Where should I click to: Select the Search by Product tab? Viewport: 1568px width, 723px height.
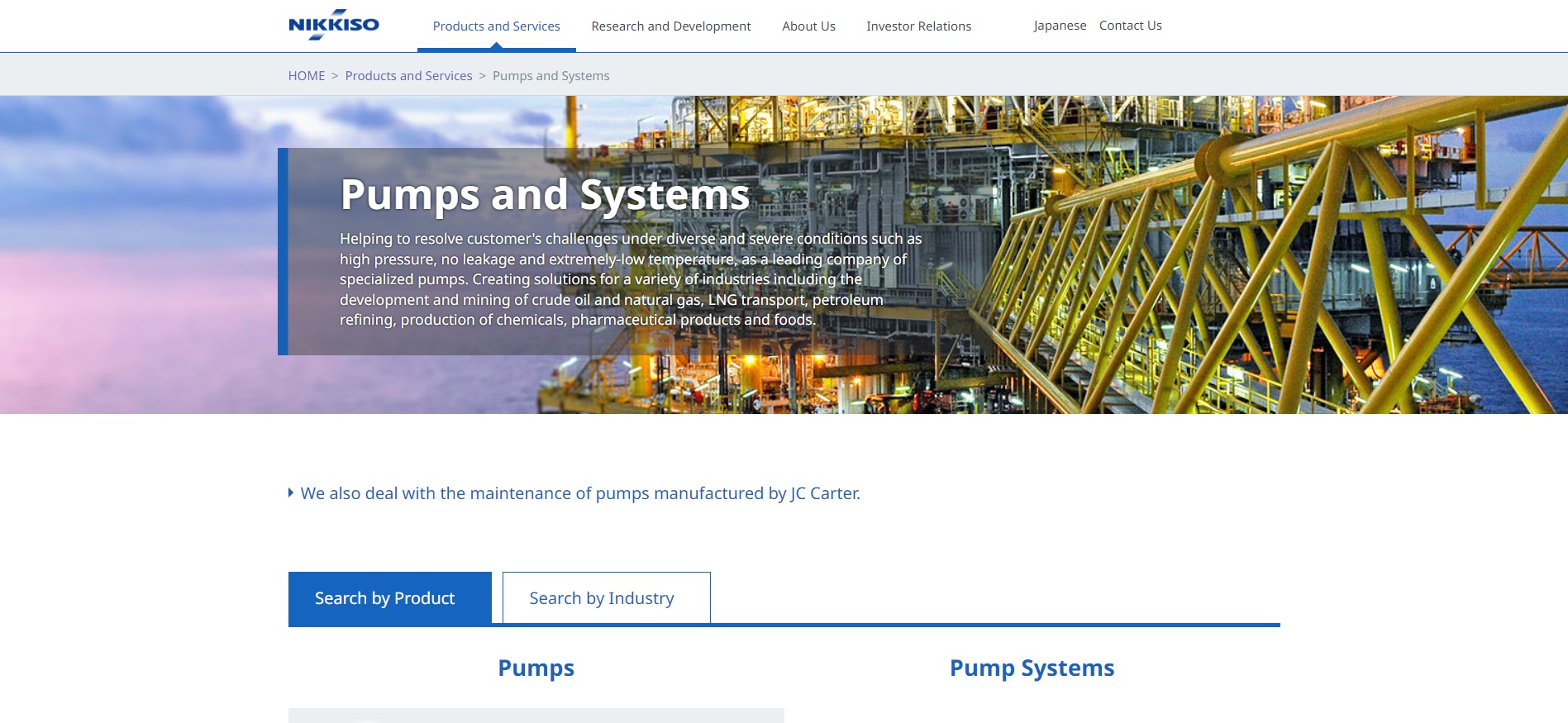(390, 597)
